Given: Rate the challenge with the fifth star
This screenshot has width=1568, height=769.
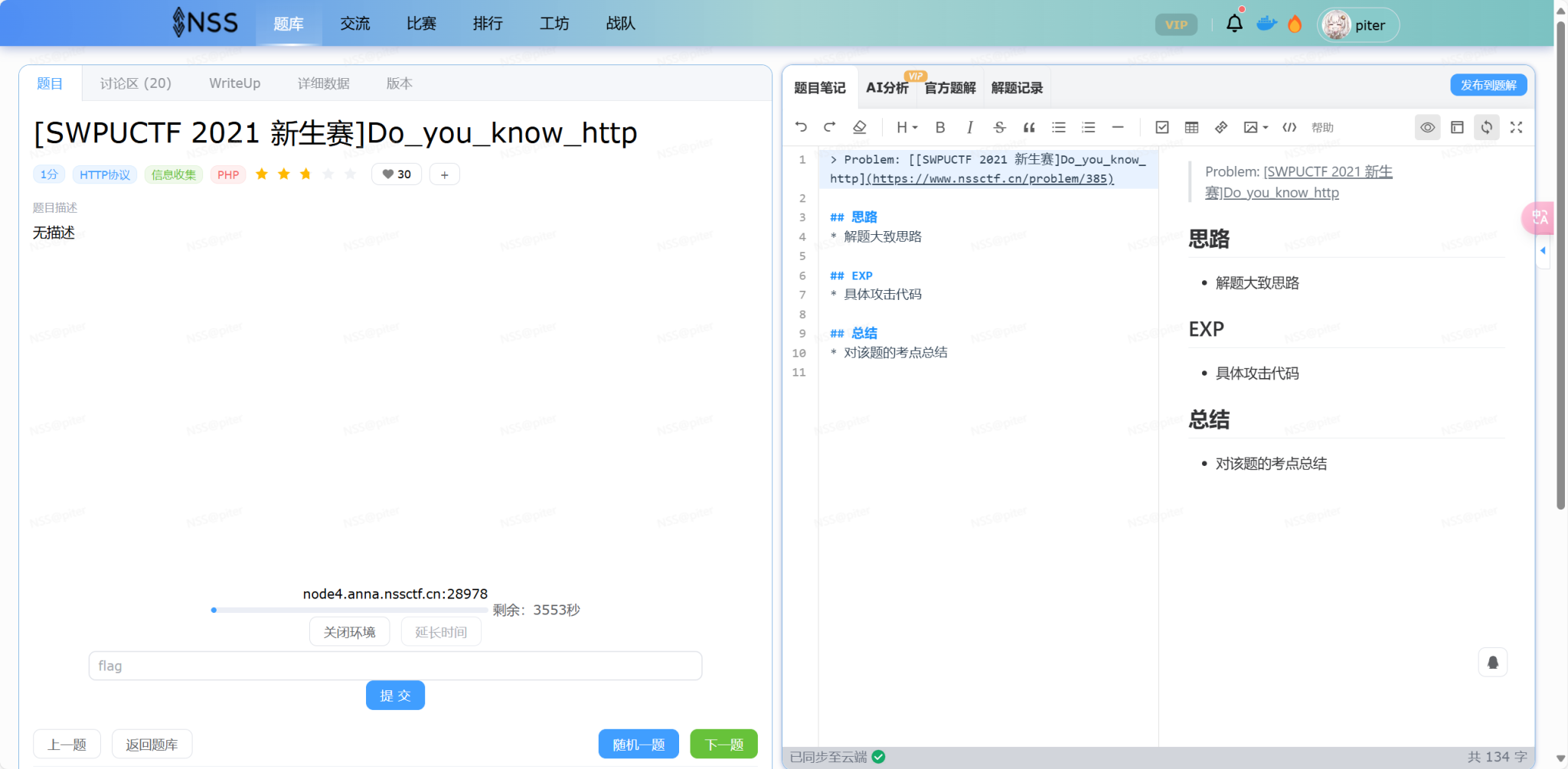Looking at the screenshot, I should pos(349,174).
